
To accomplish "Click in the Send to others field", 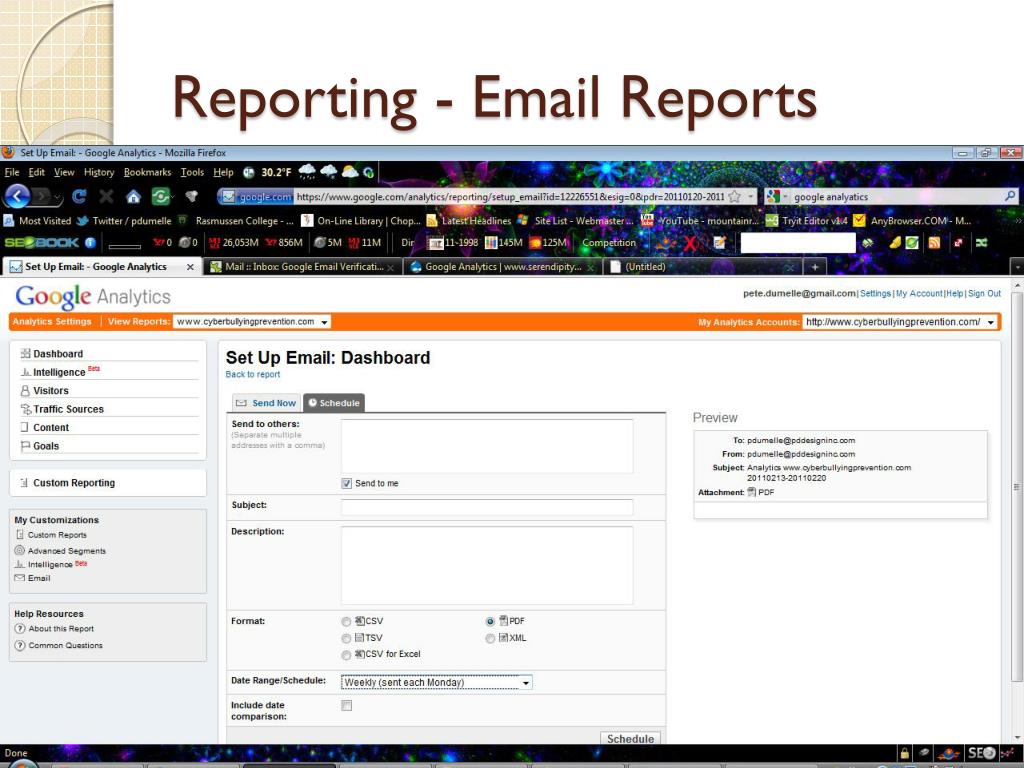I will 487,446.
